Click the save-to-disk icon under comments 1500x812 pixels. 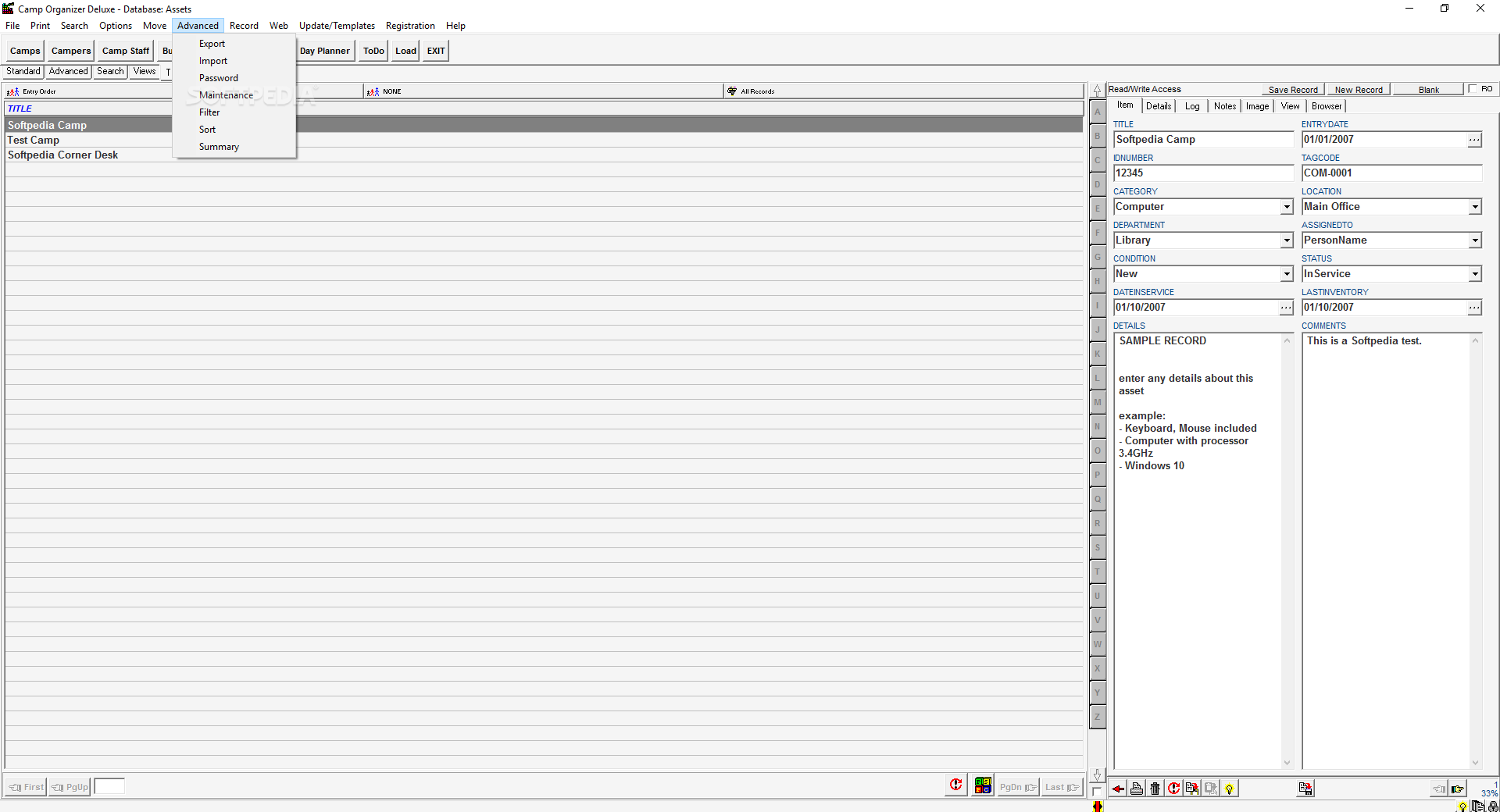(1305, 789)
